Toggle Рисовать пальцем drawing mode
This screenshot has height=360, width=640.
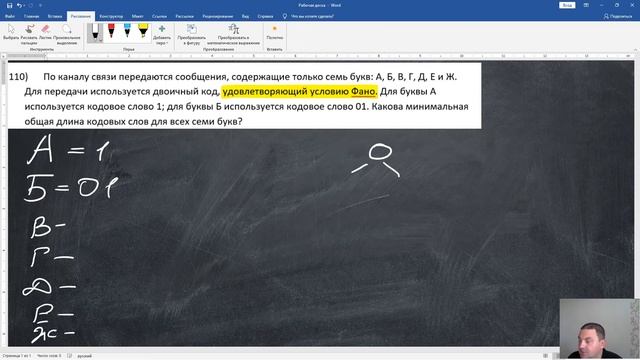pos(29,34)
